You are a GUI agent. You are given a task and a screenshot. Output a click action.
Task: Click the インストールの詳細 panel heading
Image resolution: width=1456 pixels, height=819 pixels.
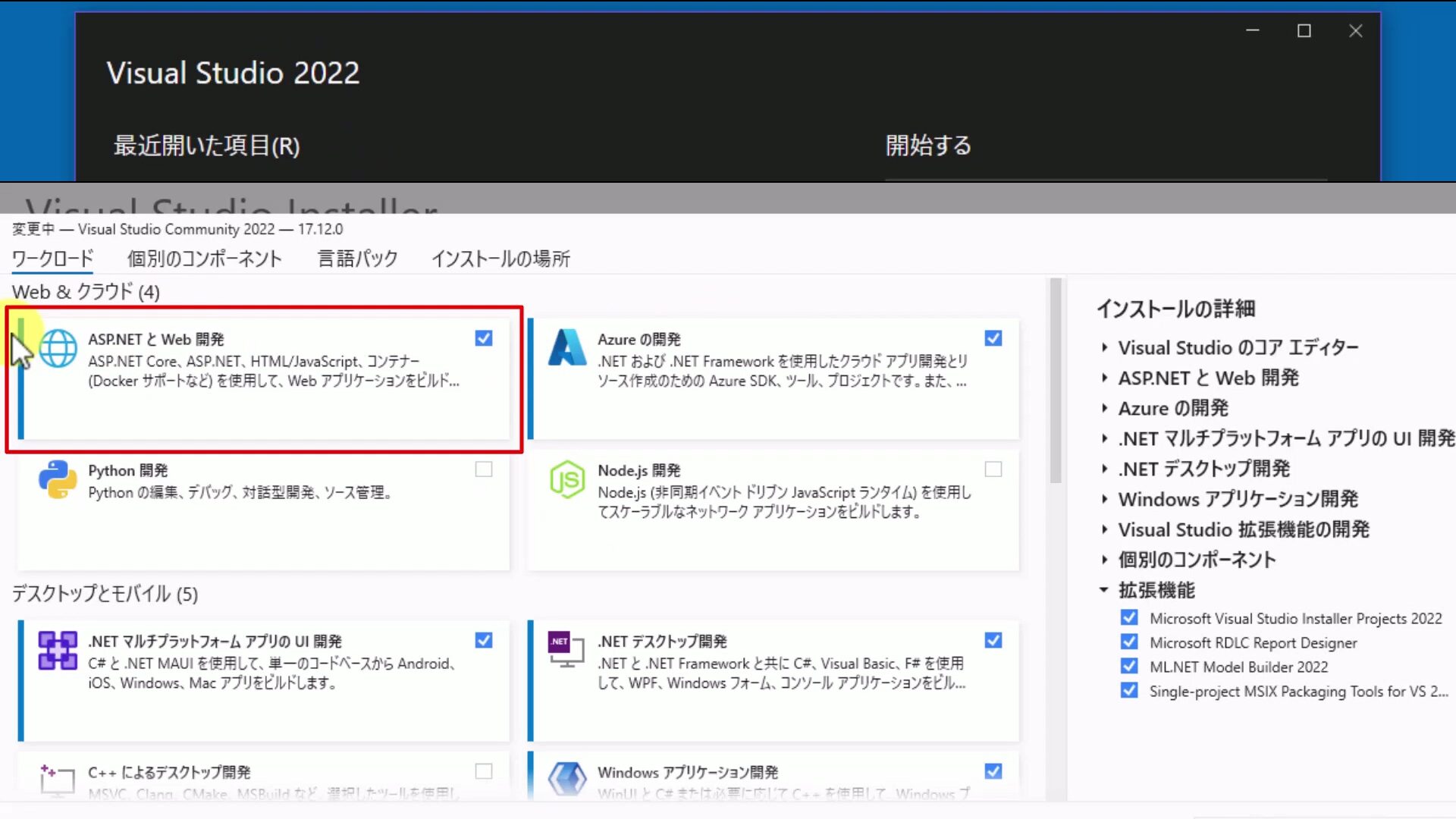point(1175,309)
